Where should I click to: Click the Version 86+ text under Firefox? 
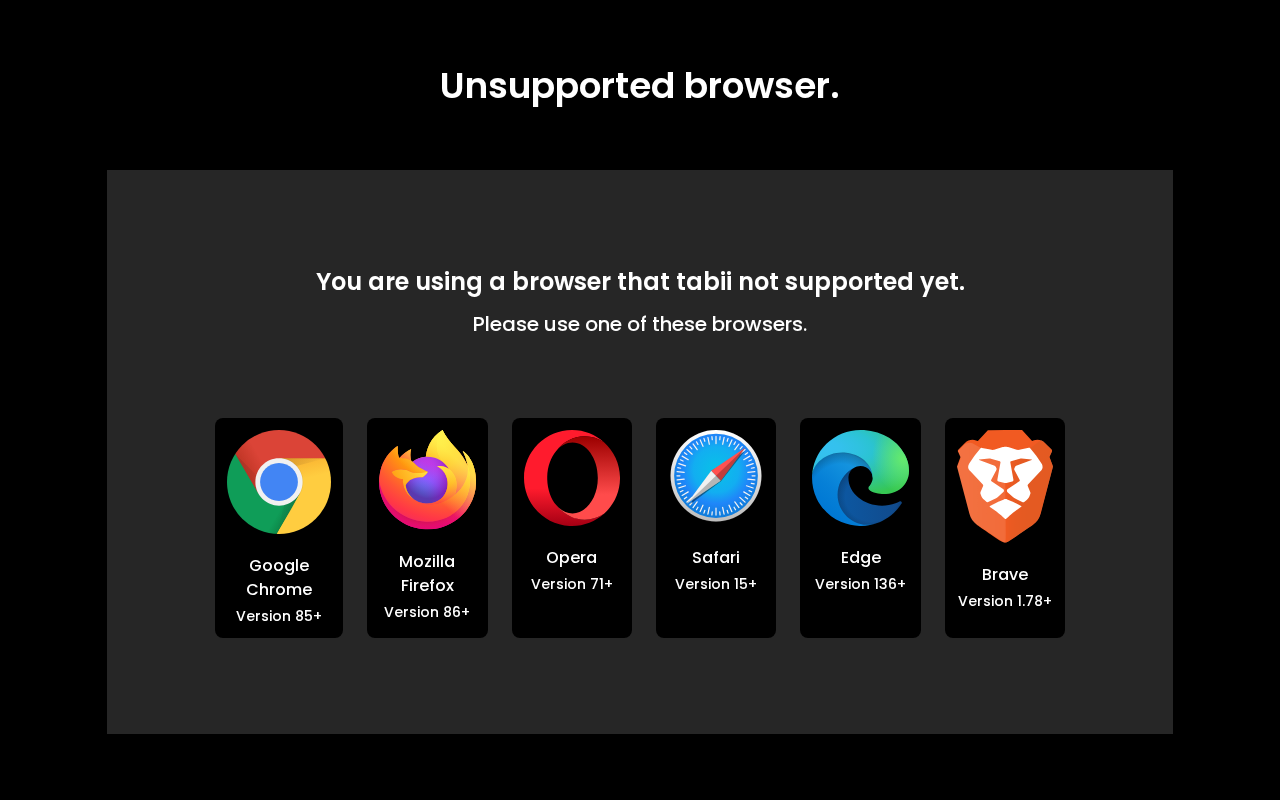(427, 612)
